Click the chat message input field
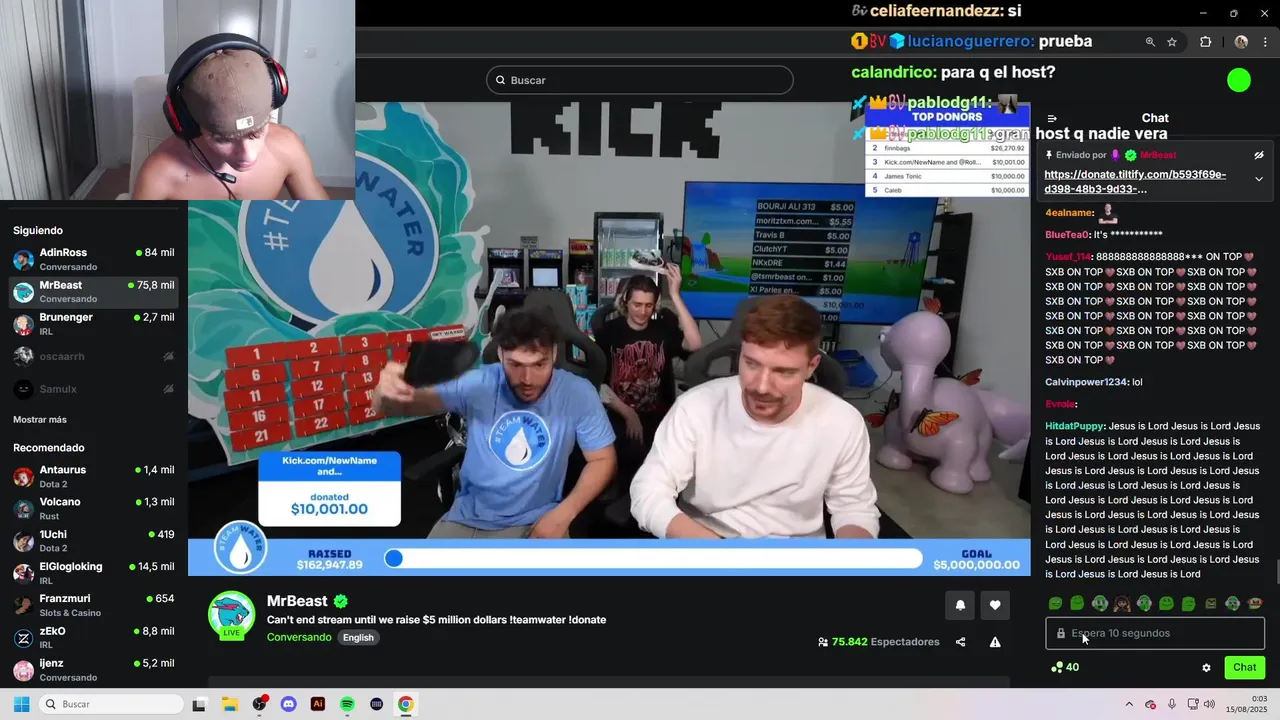 [1155, 633]
